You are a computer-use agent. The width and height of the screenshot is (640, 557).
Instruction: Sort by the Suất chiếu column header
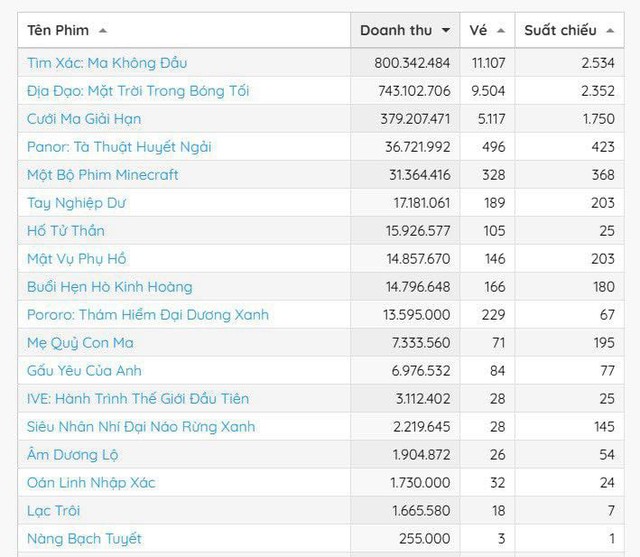(560, 31)
